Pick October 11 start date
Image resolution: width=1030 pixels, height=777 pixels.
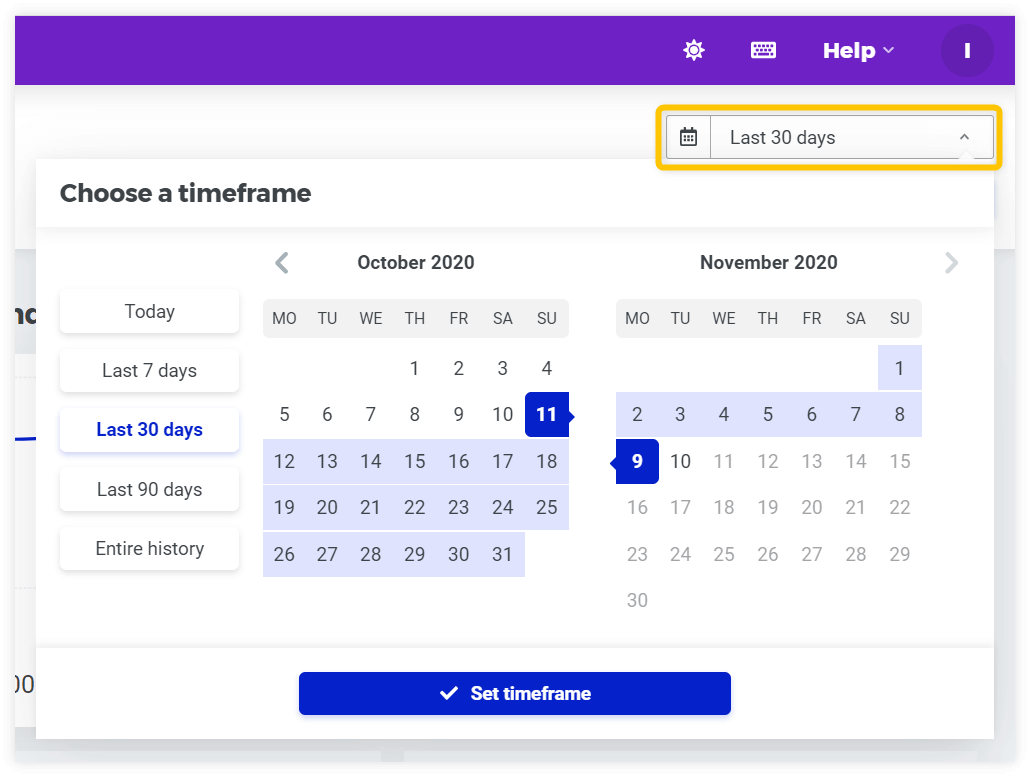[x=547, y=414]
